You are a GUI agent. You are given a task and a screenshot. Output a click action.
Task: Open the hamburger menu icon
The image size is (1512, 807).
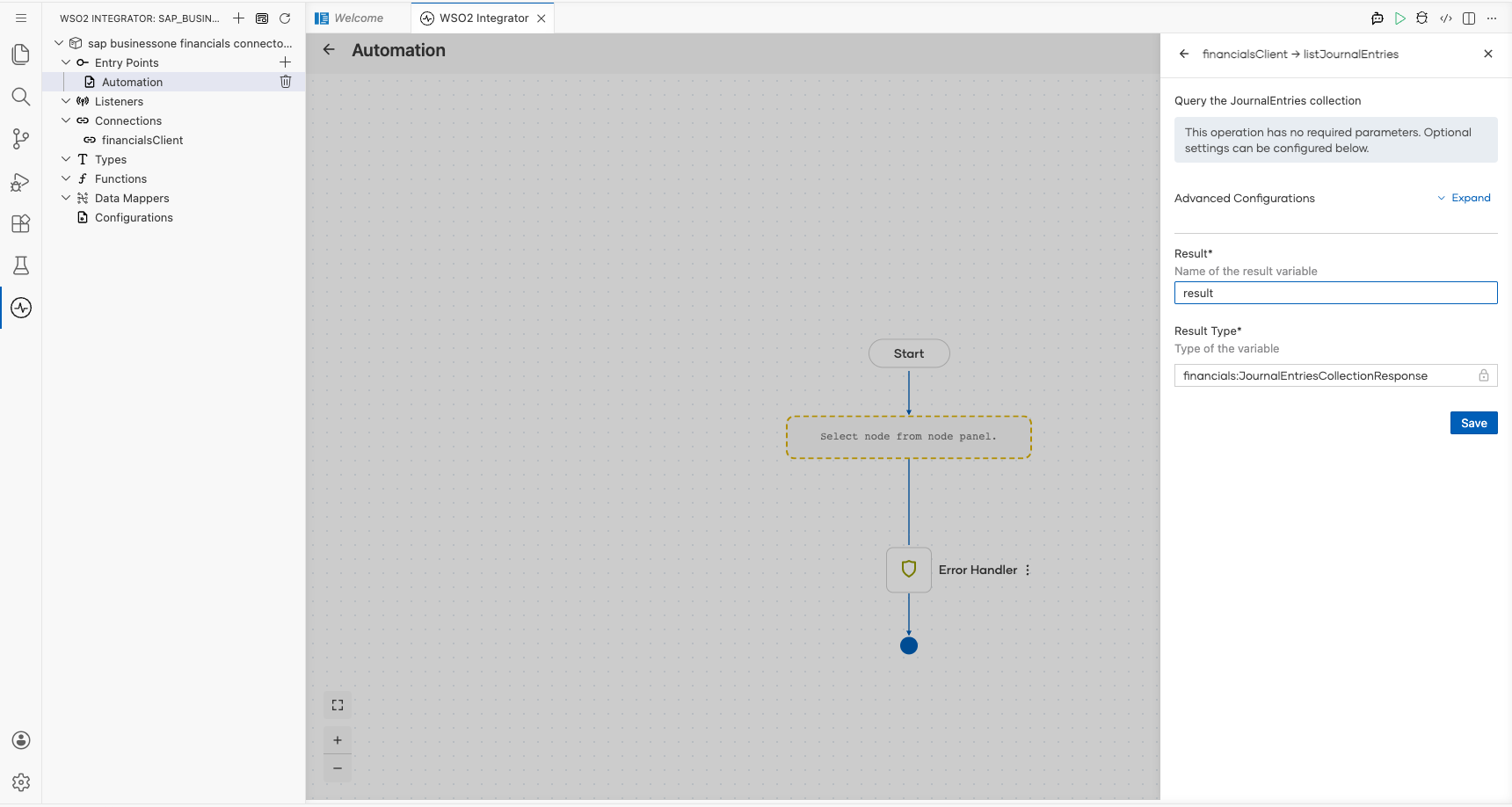click(x=21, y=18)
